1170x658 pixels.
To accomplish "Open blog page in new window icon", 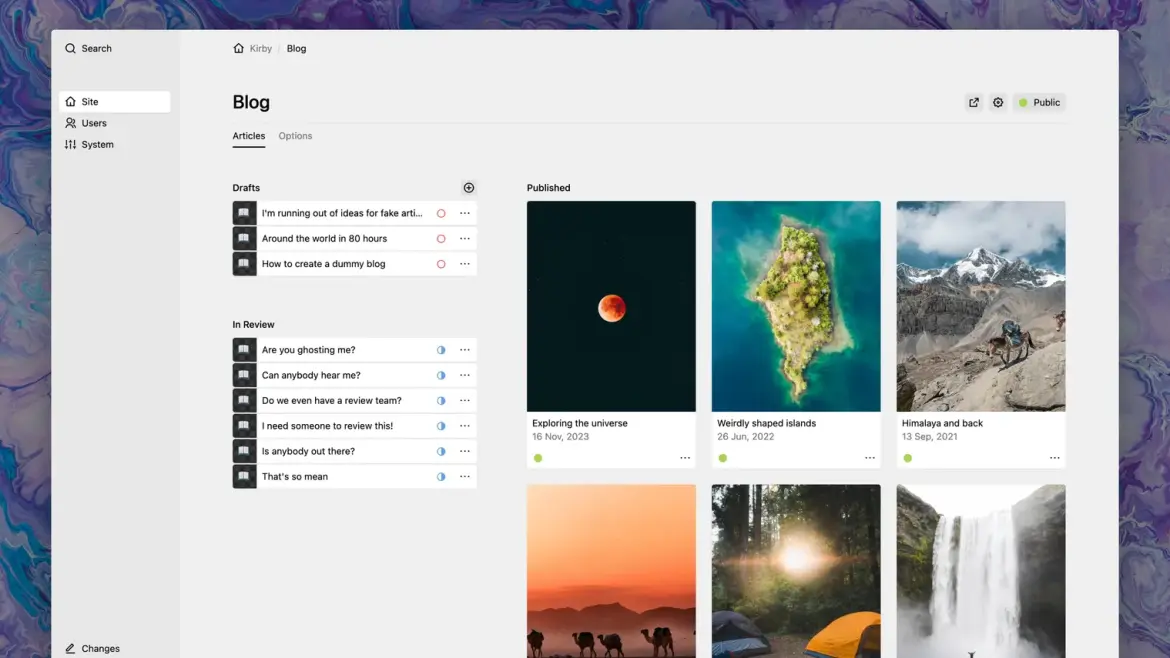I will click(974, 102).
